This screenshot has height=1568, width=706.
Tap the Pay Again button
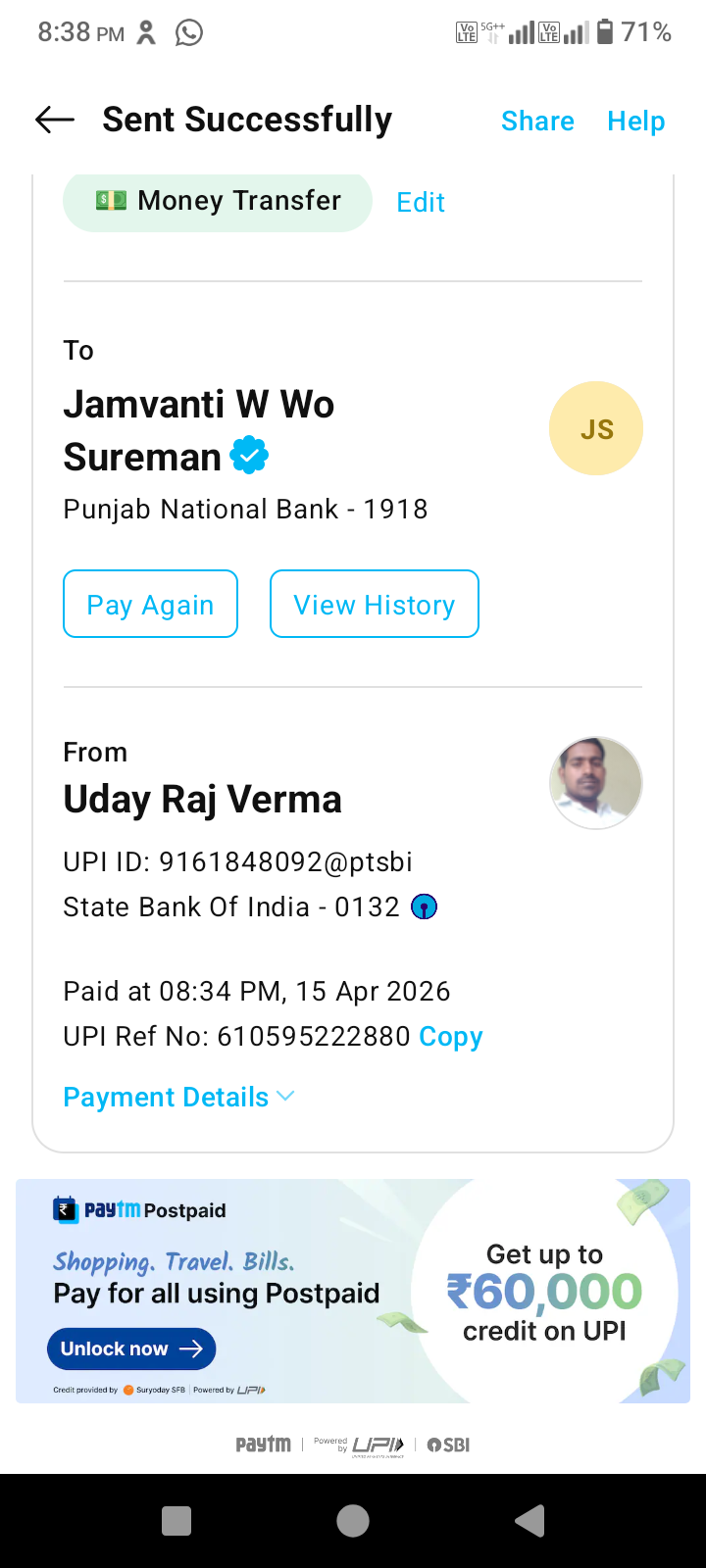(151, 605)
